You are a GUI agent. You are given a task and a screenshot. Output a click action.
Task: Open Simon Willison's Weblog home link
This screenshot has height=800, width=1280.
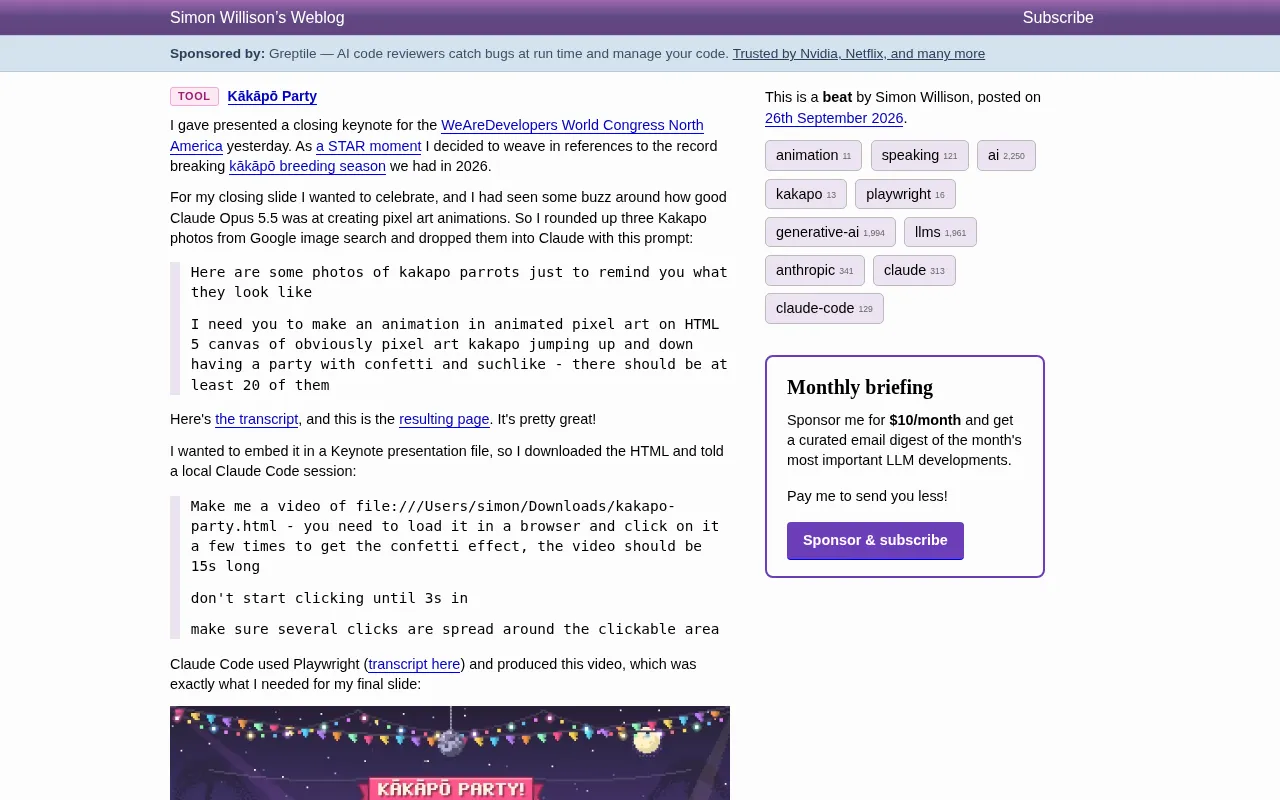point(257,17)
